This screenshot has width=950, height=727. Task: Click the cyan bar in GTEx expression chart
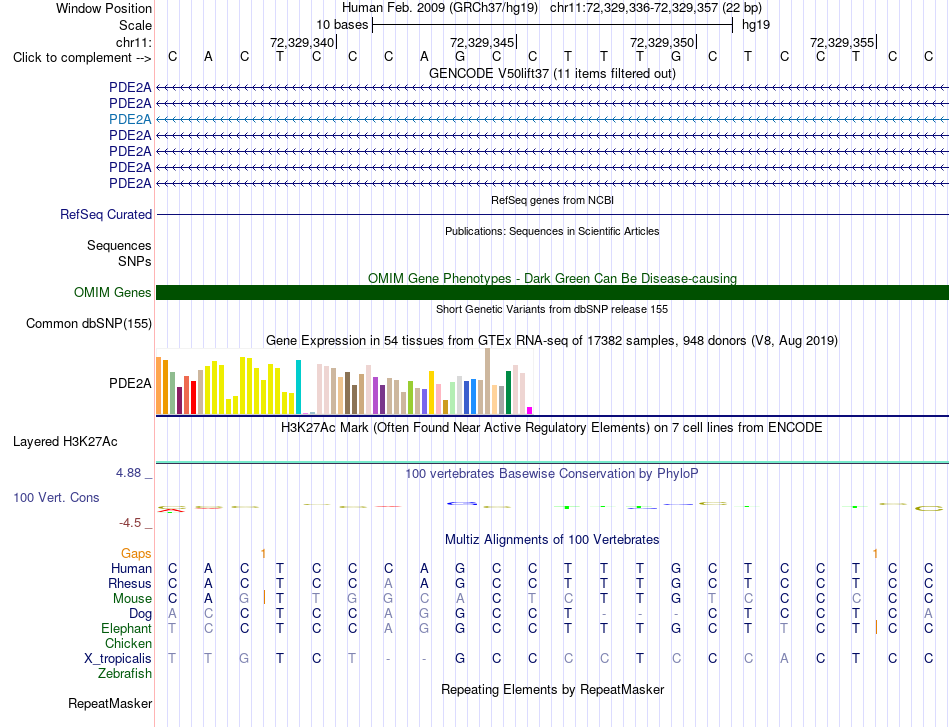point(298,387)
